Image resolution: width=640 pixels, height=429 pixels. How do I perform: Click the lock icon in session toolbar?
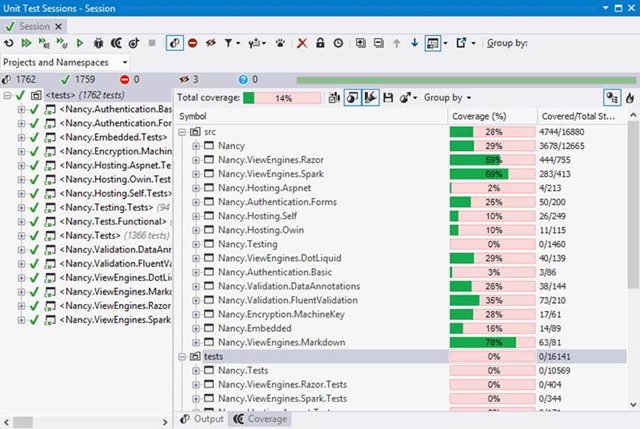(320, 43)
